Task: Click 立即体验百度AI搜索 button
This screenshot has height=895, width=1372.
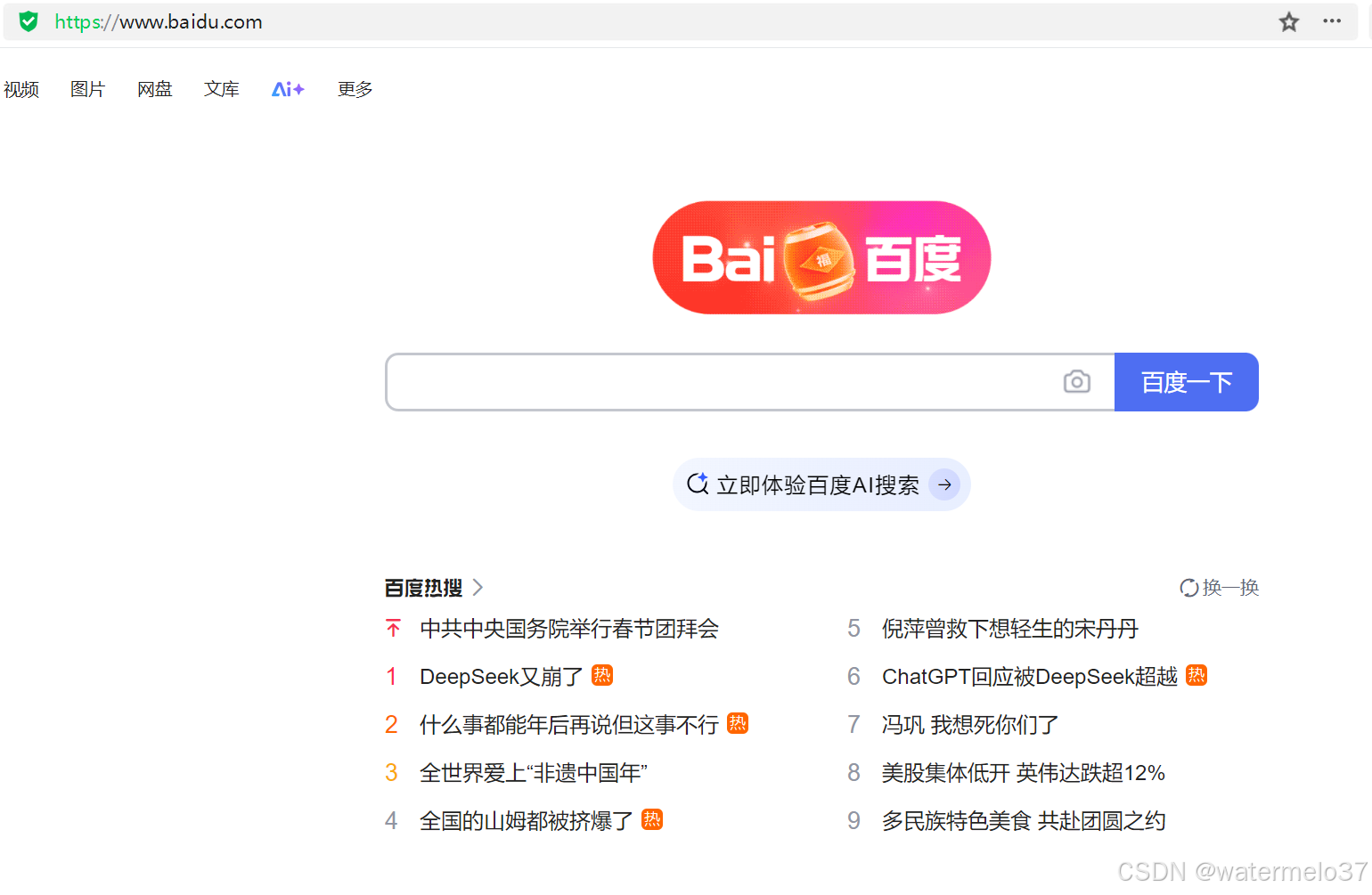Action: (821, 484)
